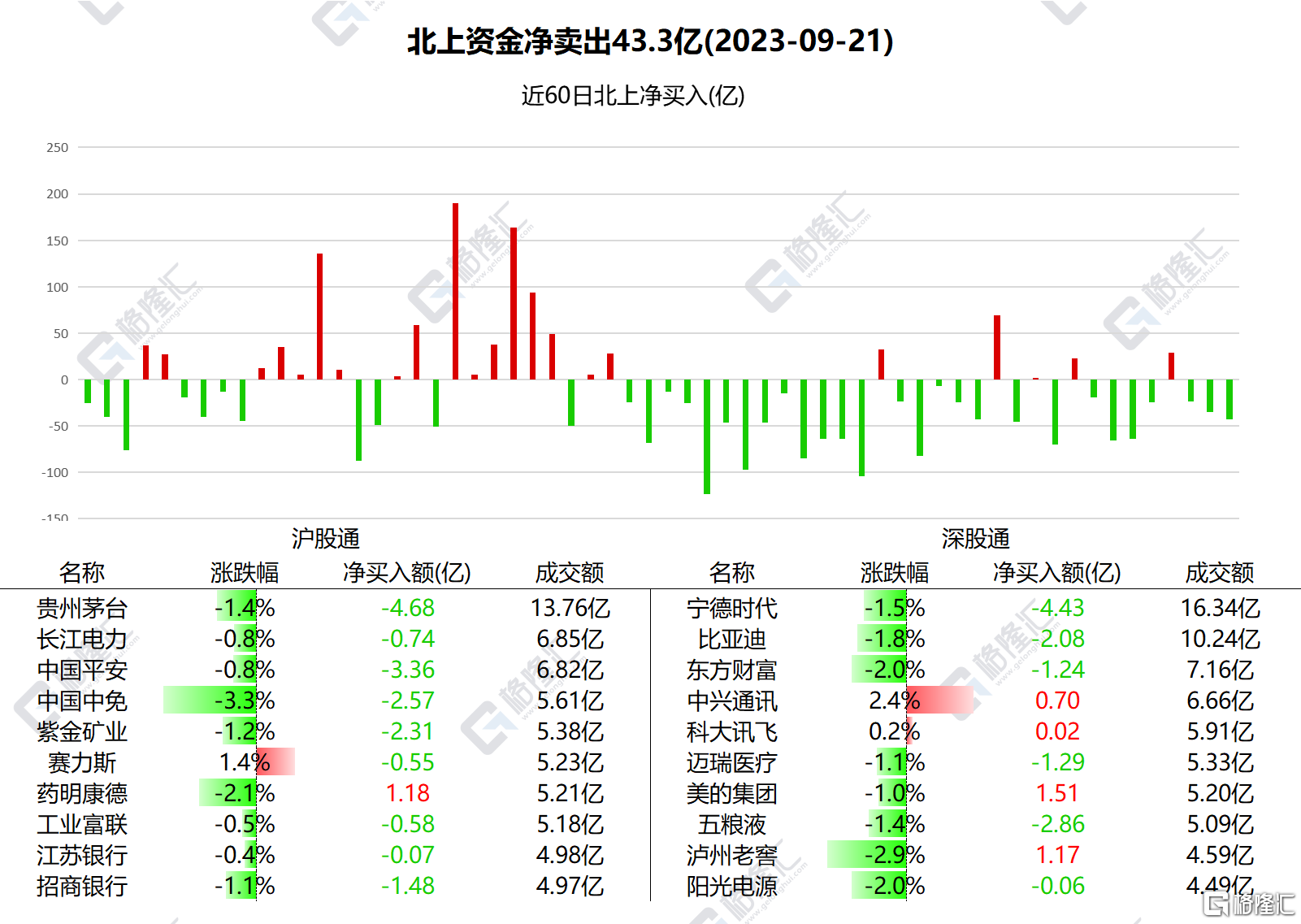Select 迈瑞医疗 stock name

coord(732,762)
